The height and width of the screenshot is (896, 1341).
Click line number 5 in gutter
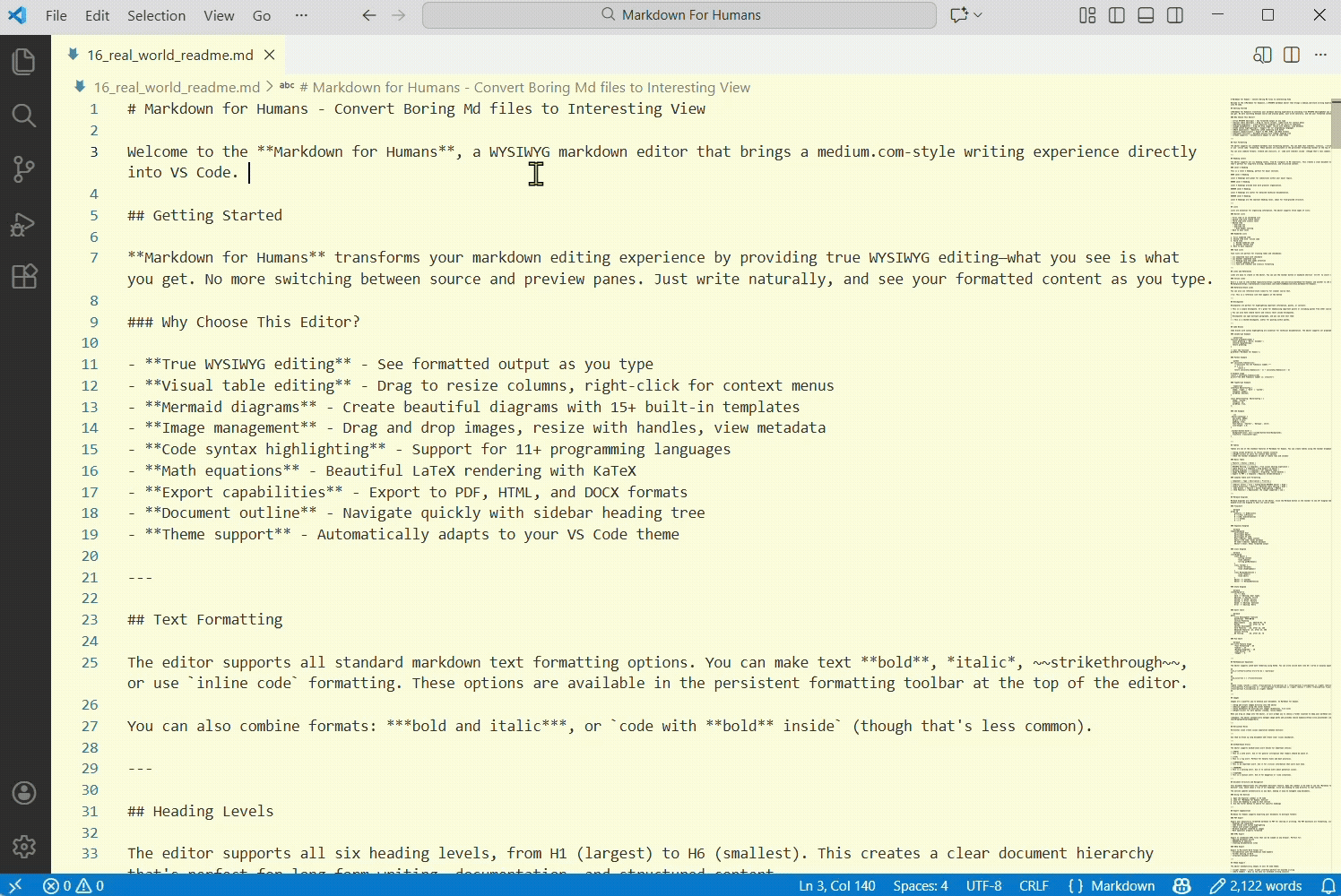point(94,215)
